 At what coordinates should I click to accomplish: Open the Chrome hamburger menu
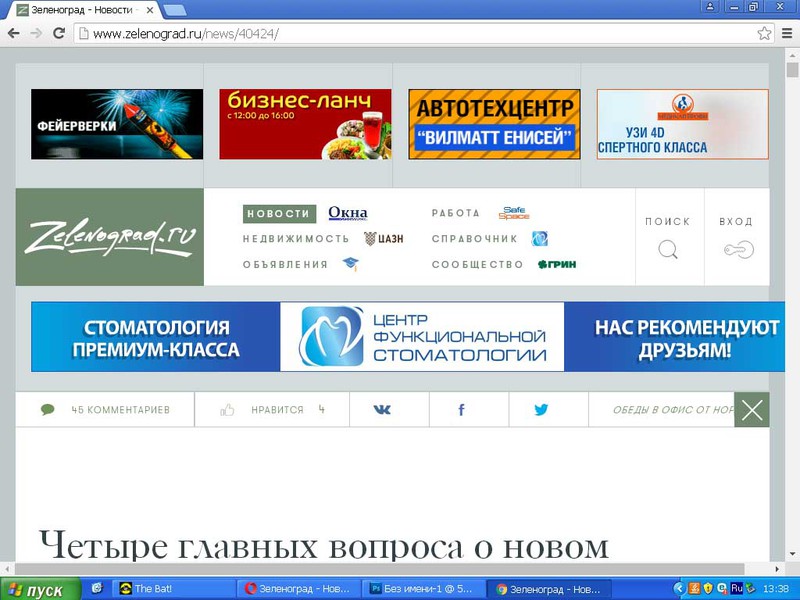pos(787,33)
